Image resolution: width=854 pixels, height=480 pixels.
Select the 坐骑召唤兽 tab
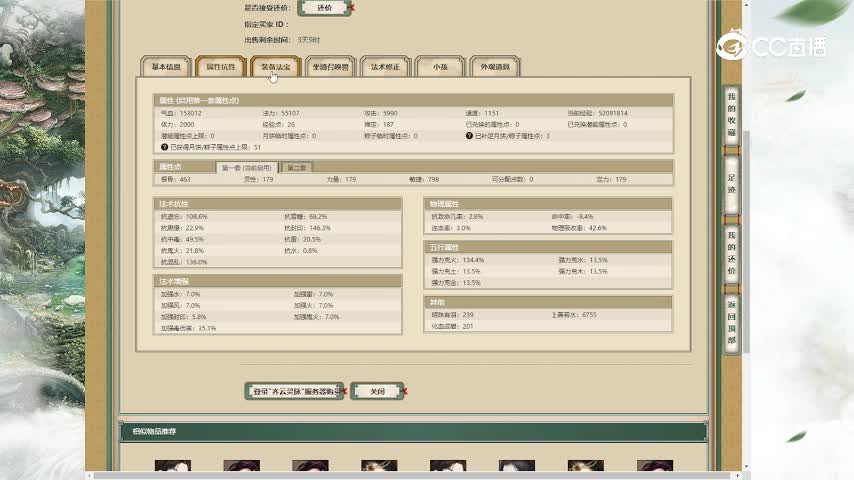pyautogui.click(x=329, y=67)
